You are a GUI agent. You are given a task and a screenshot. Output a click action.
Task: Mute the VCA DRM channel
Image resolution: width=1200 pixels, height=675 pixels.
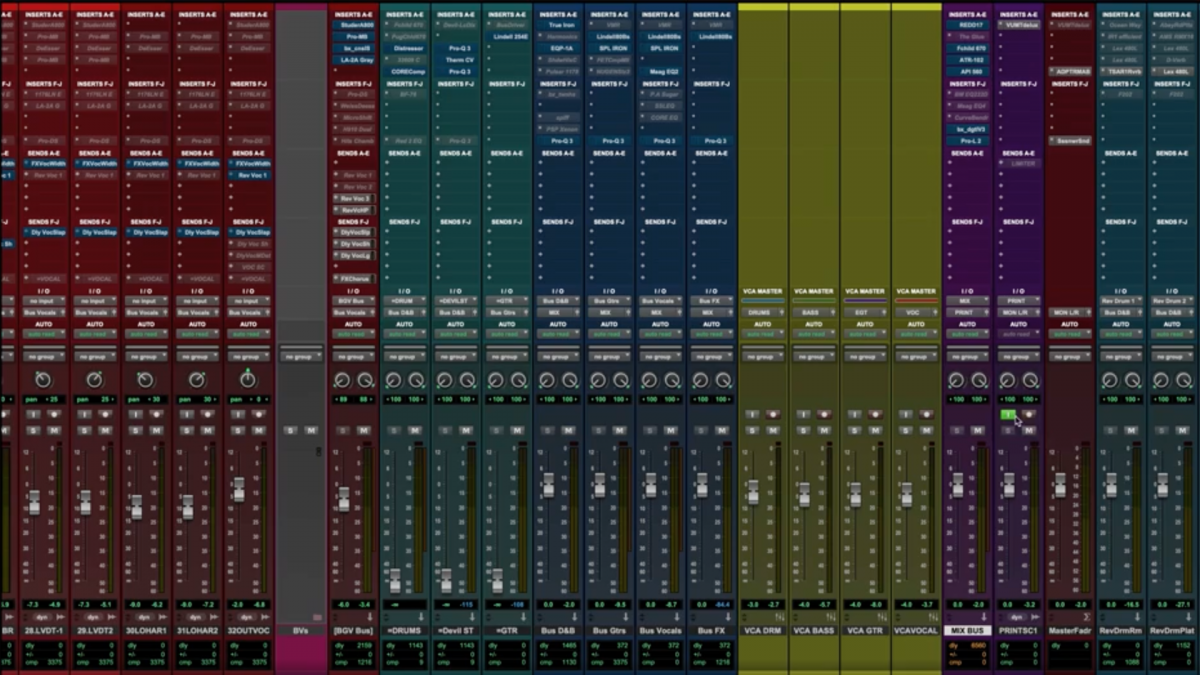tap(774, 430)
